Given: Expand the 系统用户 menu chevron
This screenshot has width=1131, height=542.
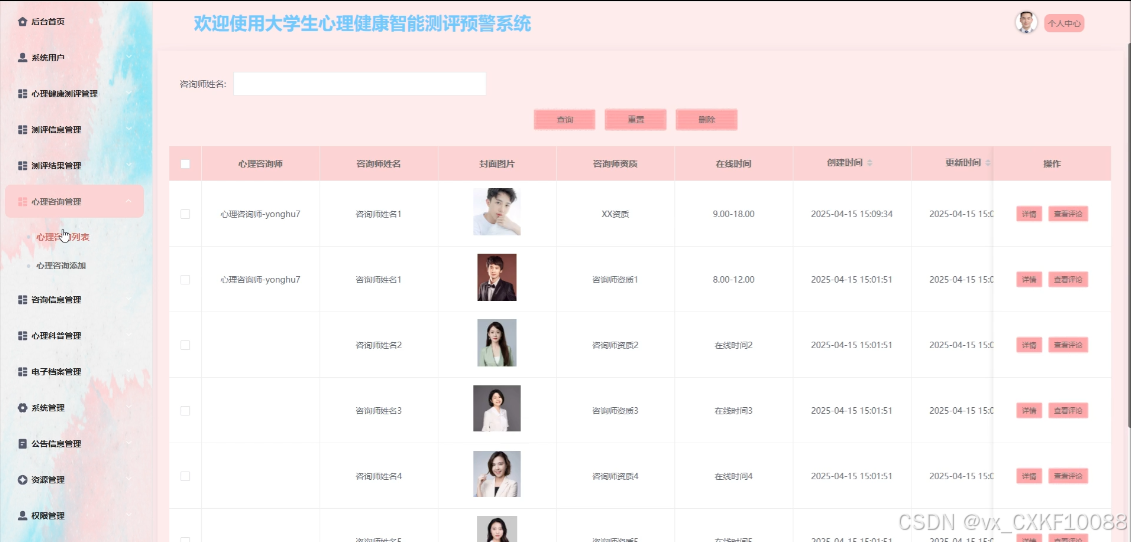Looking at the screenshot, I should pos(128,58).
